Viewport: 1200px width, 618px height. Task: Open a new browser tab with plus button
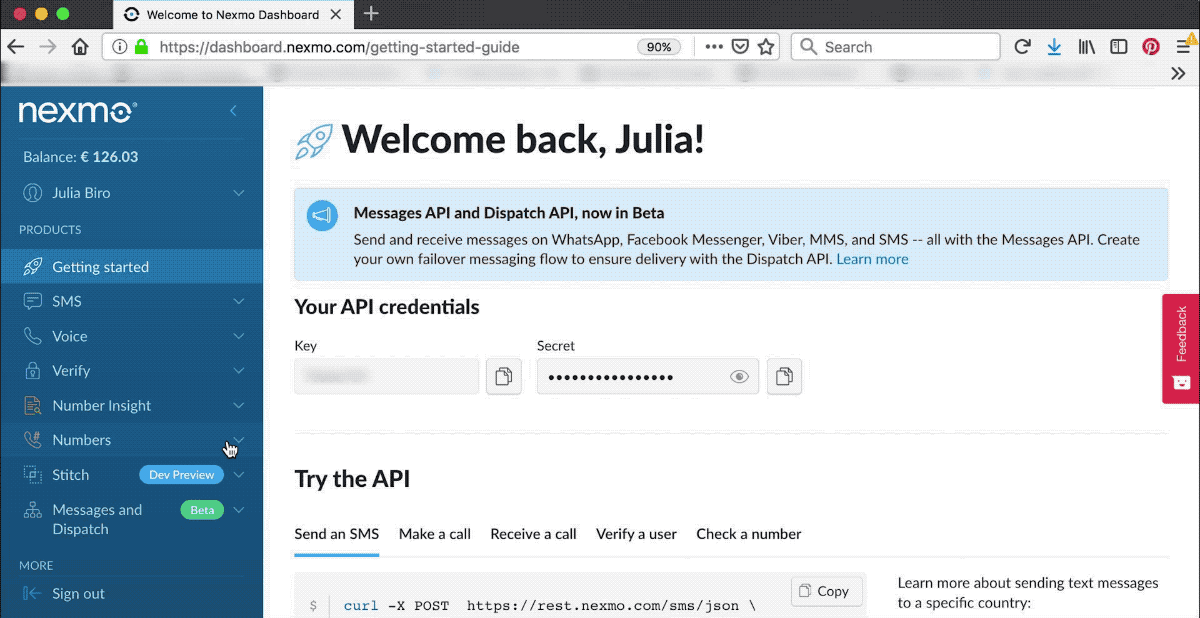[x=371, y=14]
